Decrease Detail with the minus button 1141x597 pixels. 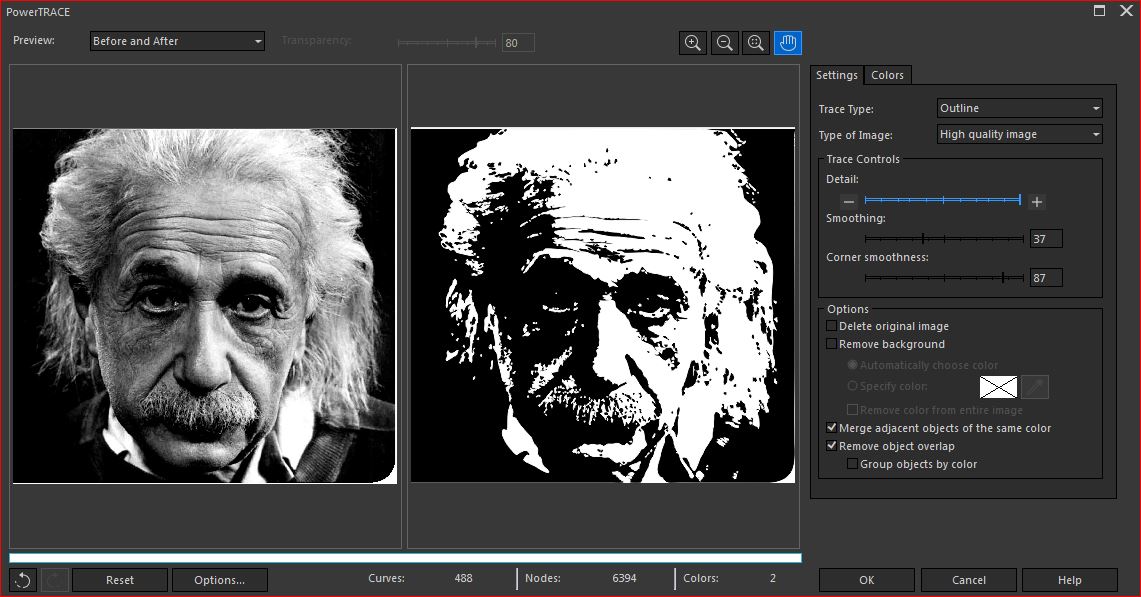848,202
